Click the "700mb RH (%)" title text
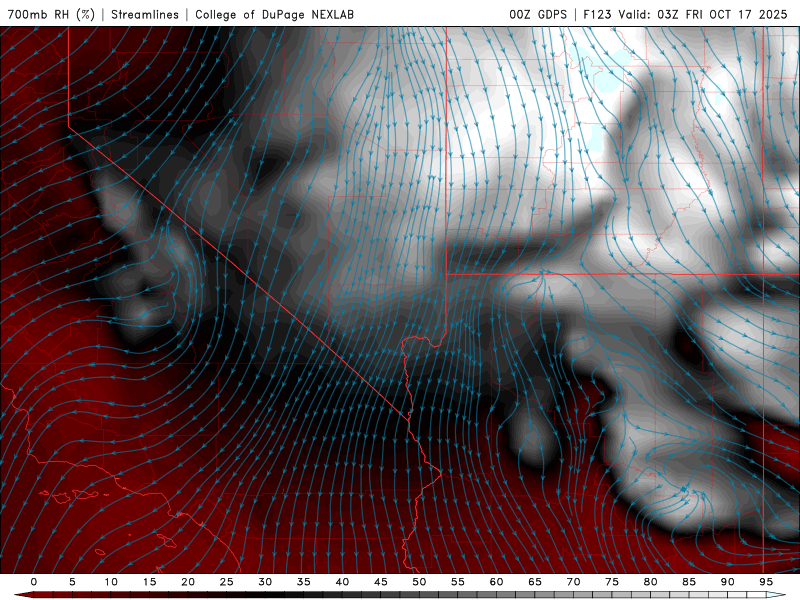Image resolution: width=800 pixels, height=600 pixels. (51, 14)
